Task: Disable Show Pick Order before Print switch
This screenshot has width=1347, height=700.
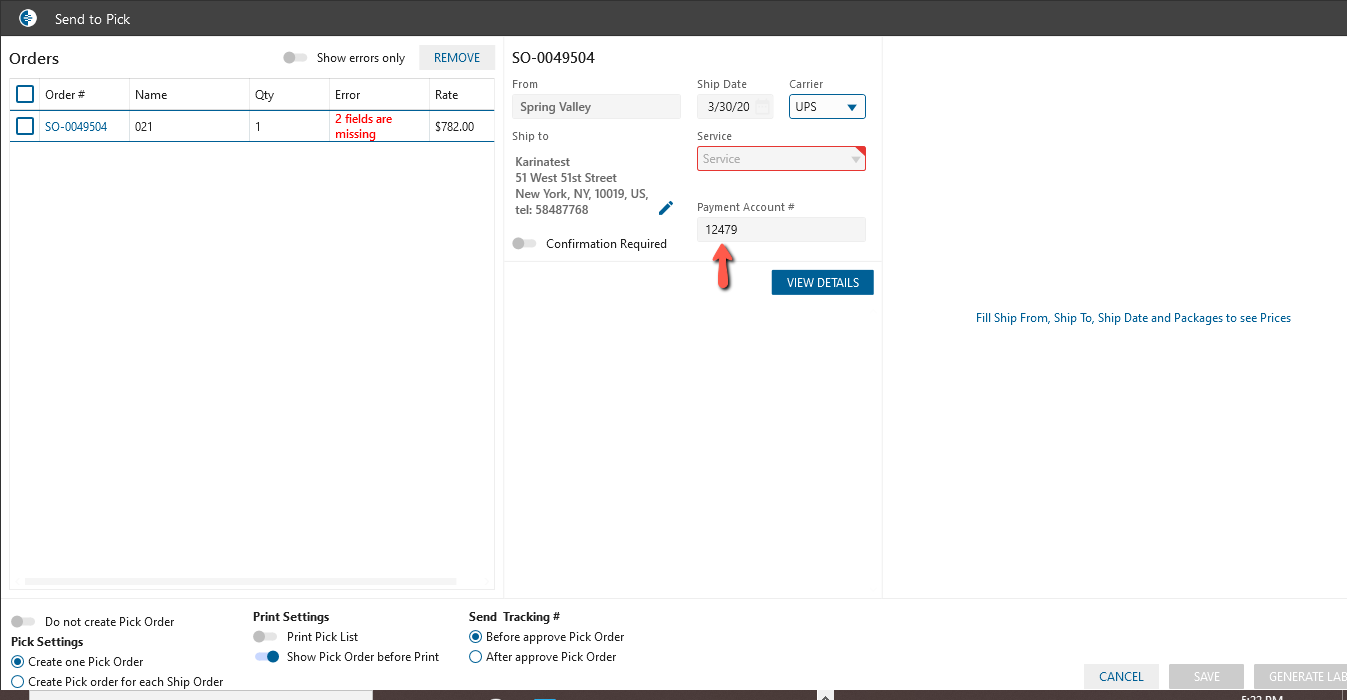Action: [267, 657]
